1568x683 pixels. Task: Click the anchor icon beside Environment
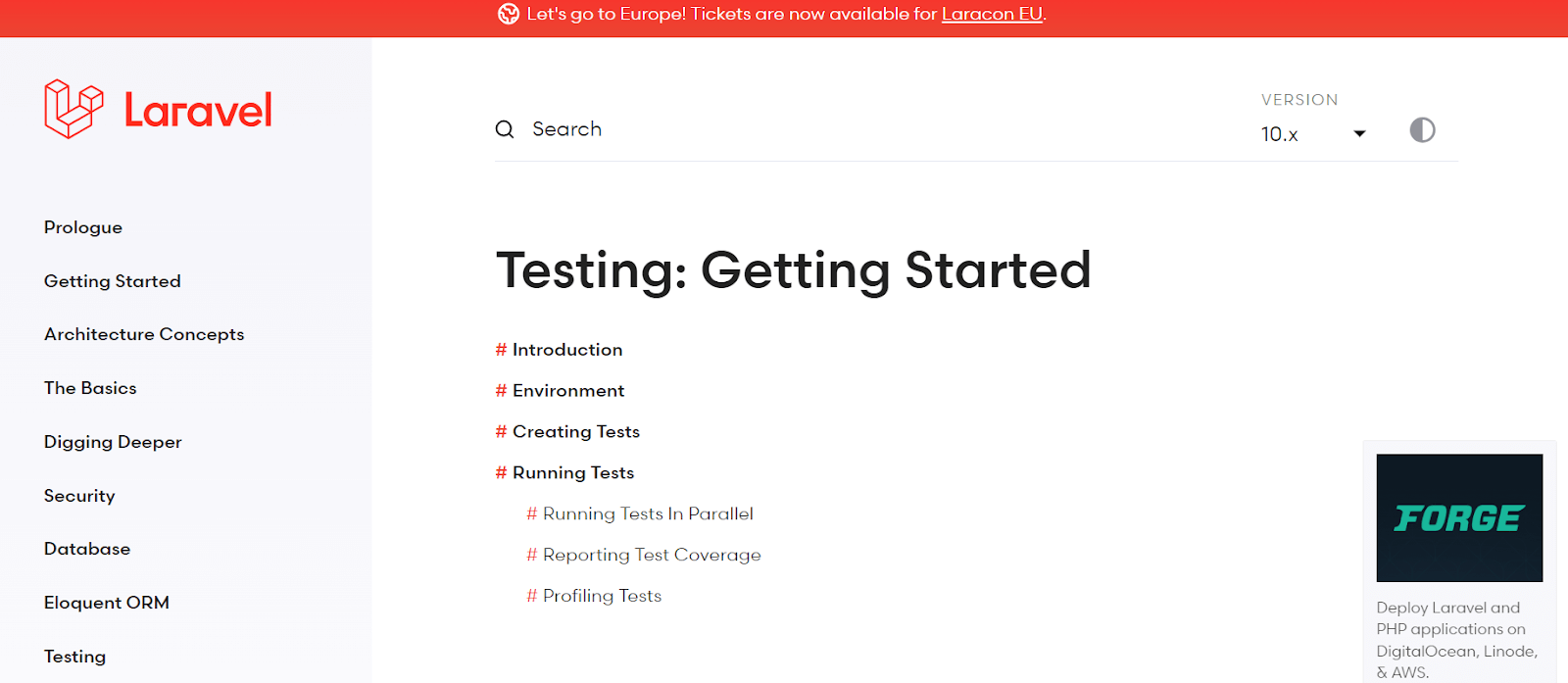pos(500,390)
